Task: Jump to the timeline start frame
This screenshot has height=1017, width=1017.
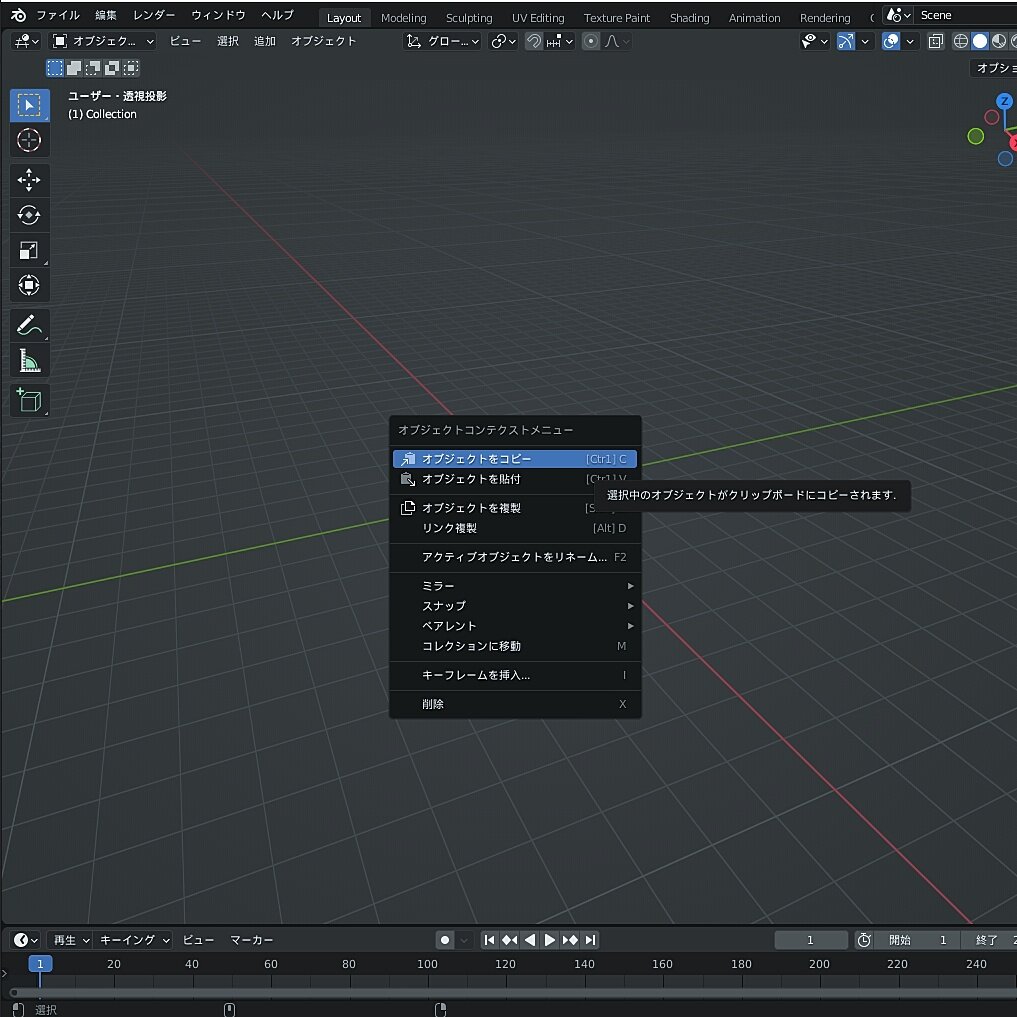Action: [x=490, y=940]
